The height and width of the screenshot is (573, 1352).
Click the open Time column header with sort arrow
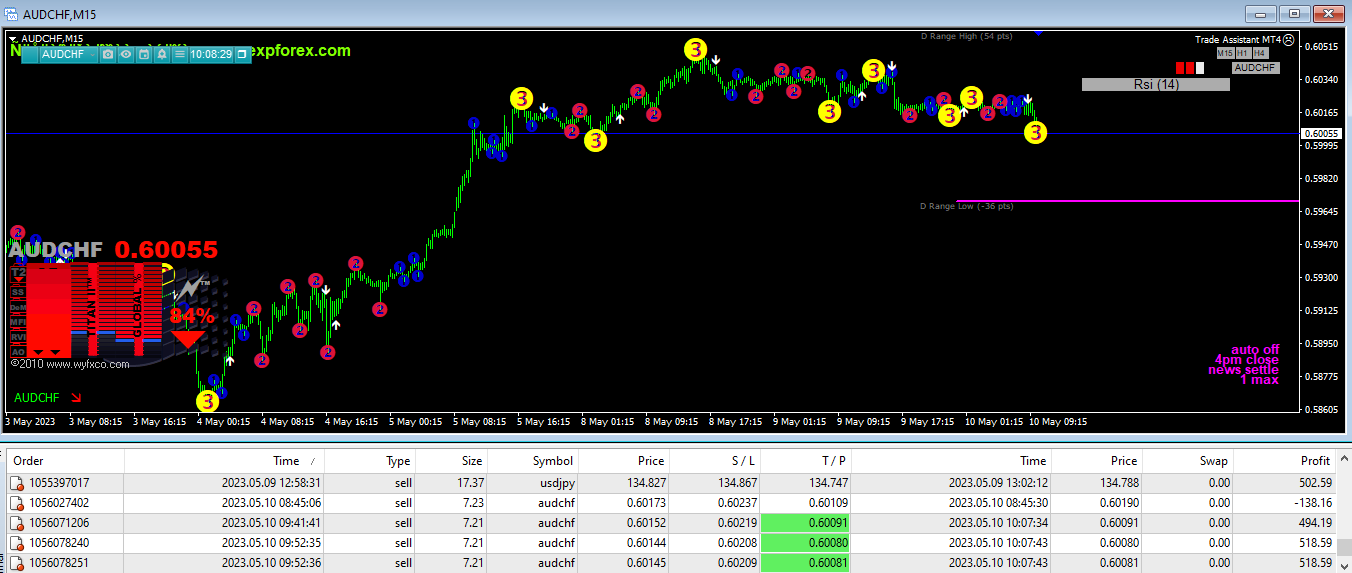click(286, 461)
